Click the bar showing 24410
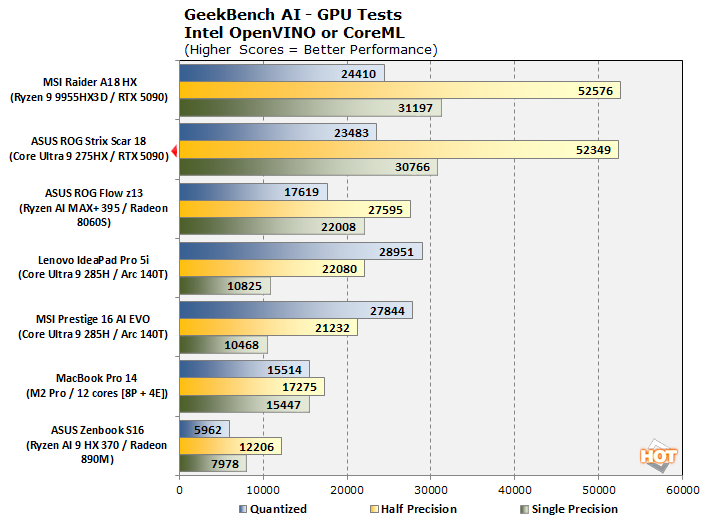708x523 pixels. pos(282,73)
